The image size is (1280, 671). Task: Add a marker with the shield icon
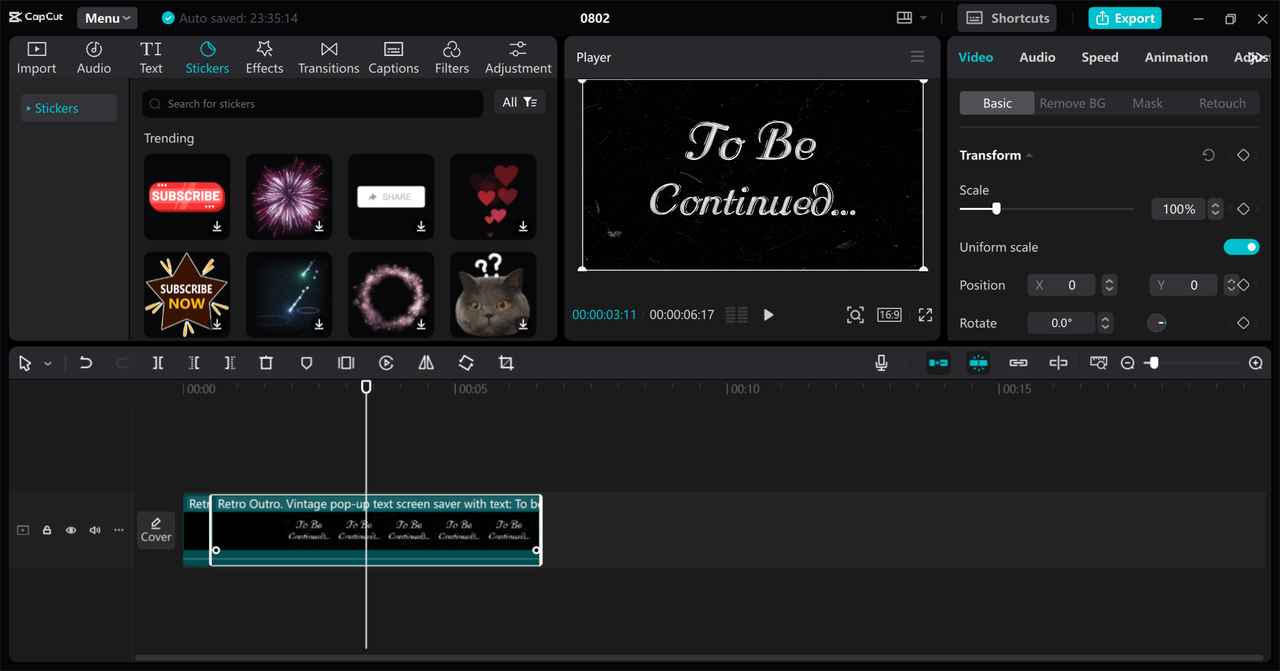point(306,363)
